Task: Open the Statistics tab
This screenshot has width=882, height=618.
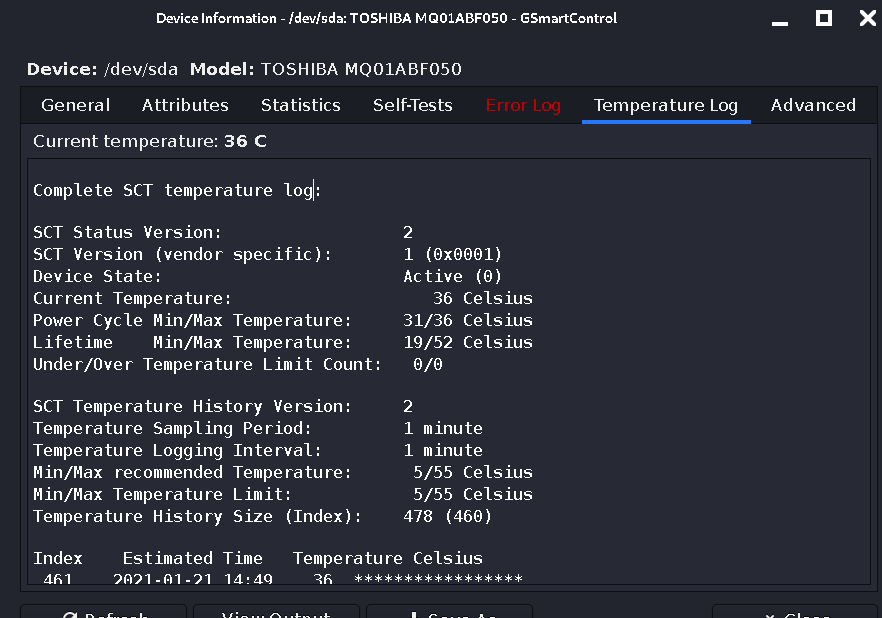Action: (x=301, y=105)
